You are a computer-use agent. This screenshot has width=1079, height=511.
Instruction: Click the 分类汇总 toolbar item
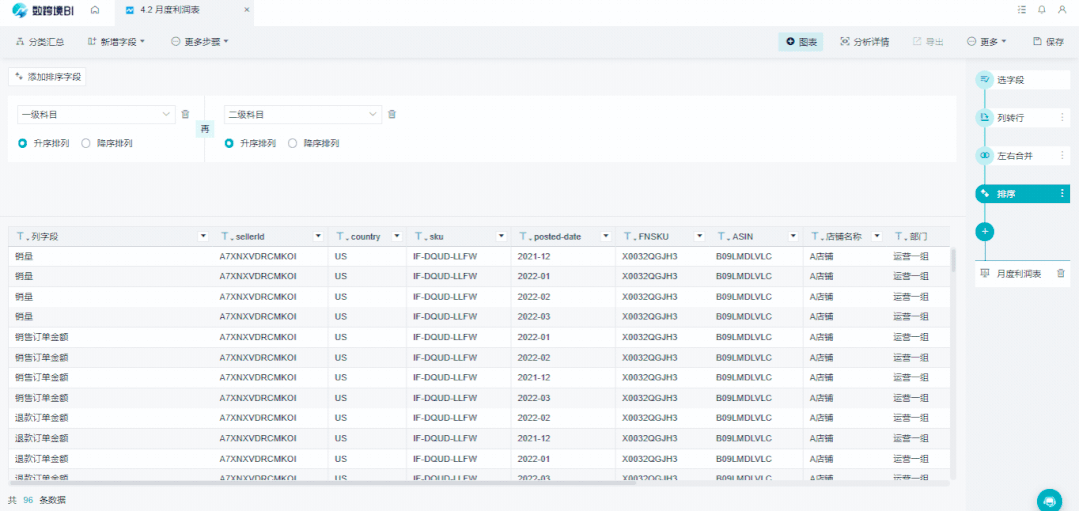click(x=40, y=42)
